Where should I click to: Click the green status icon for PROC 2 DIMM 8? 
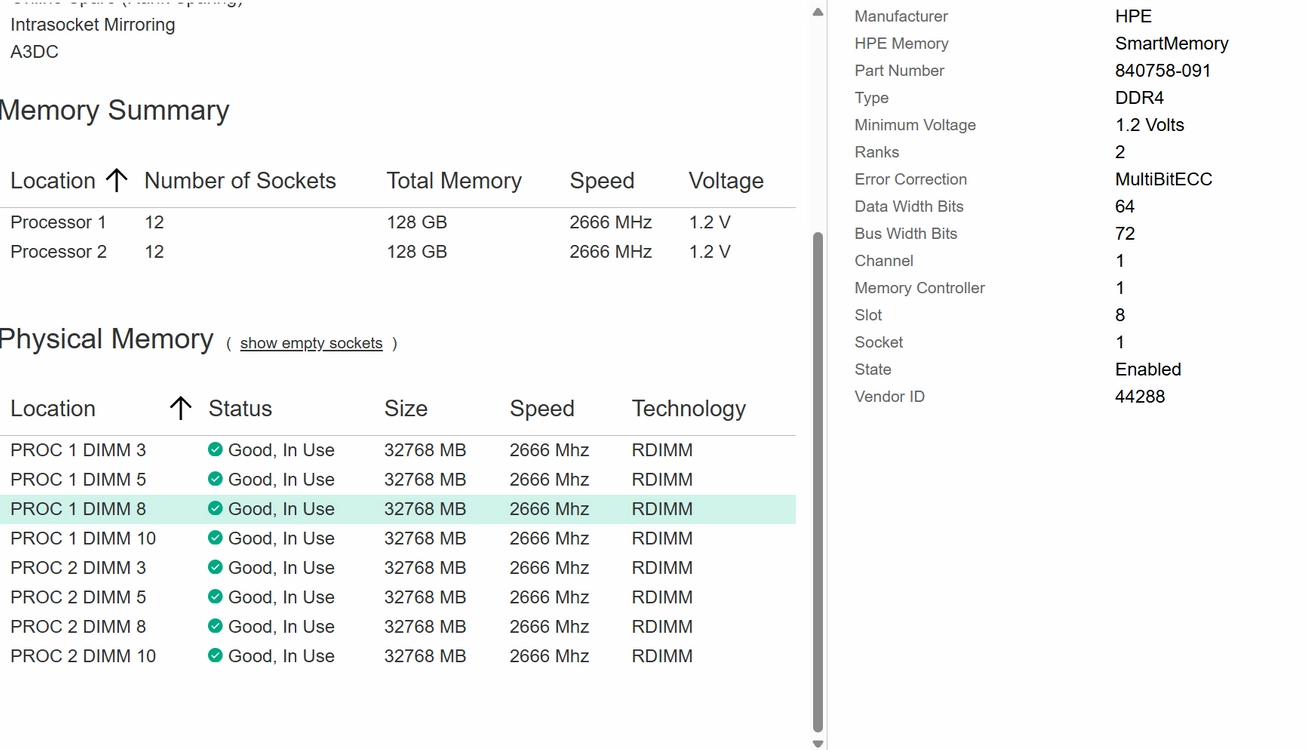point(215,626)
